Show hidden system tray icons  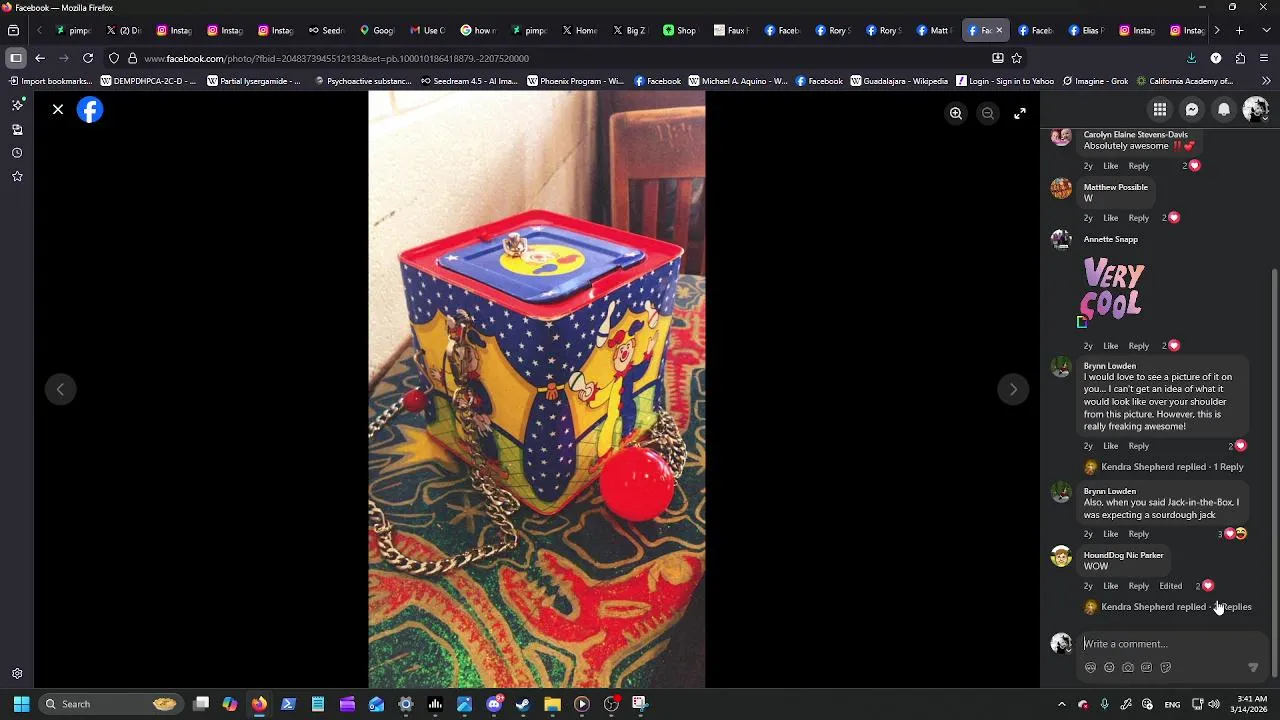point(1062,704)
